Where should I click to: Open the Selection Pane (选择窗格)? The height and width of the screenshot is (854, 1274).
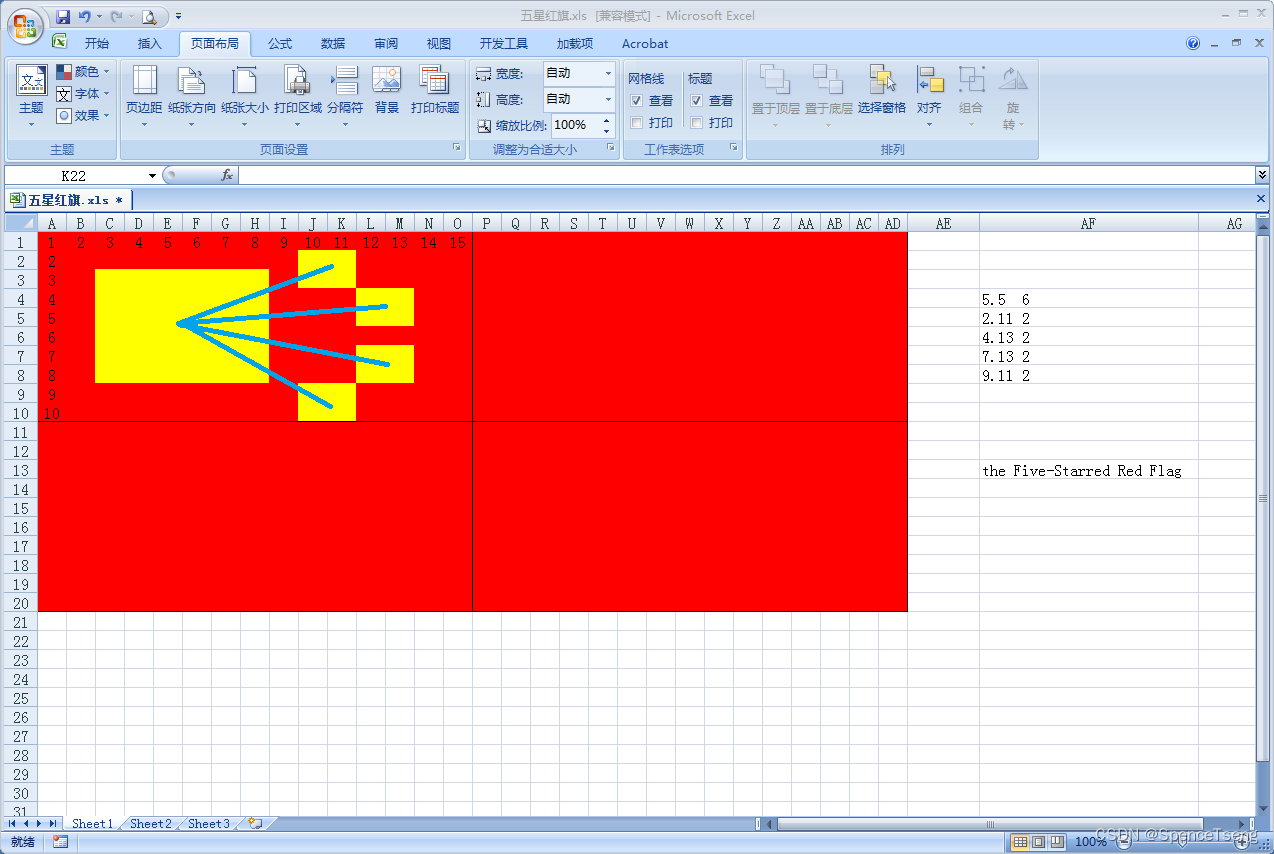point(881,90)
